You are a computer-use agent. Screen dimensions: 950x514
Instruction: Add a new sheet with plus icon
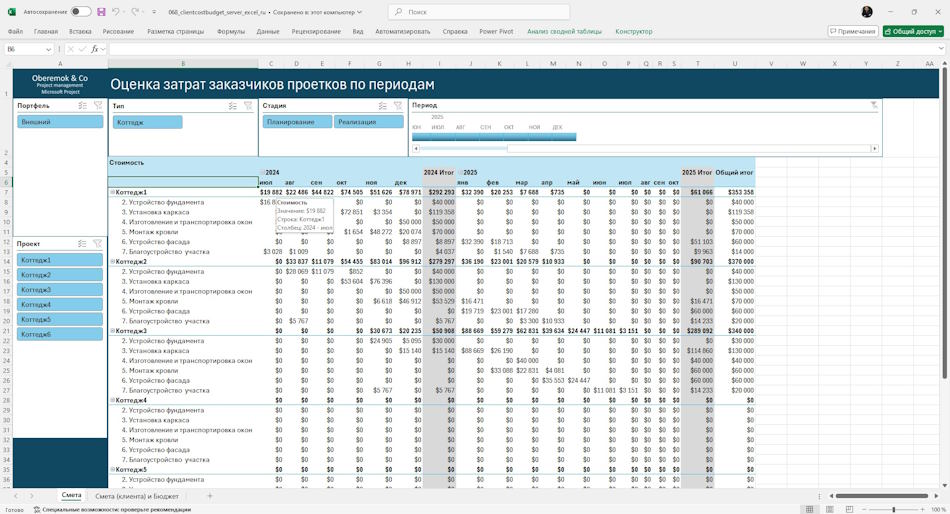coord(210,496)
